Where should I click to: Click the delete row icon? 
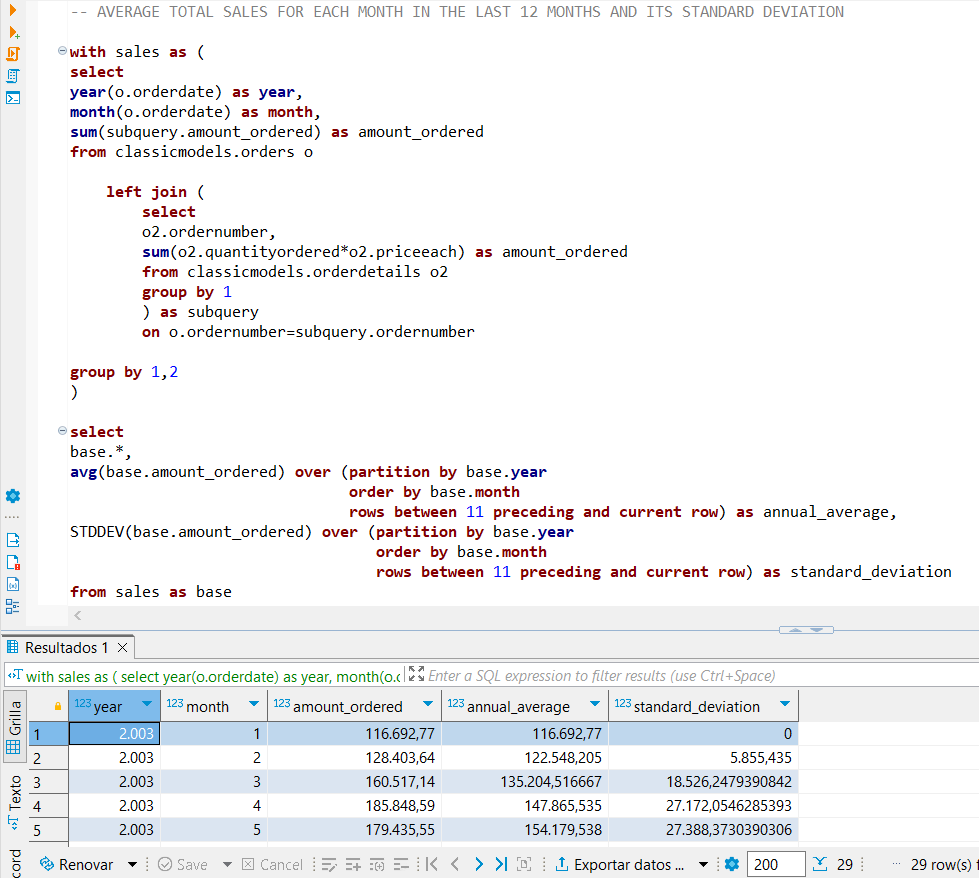coord(401,864)
